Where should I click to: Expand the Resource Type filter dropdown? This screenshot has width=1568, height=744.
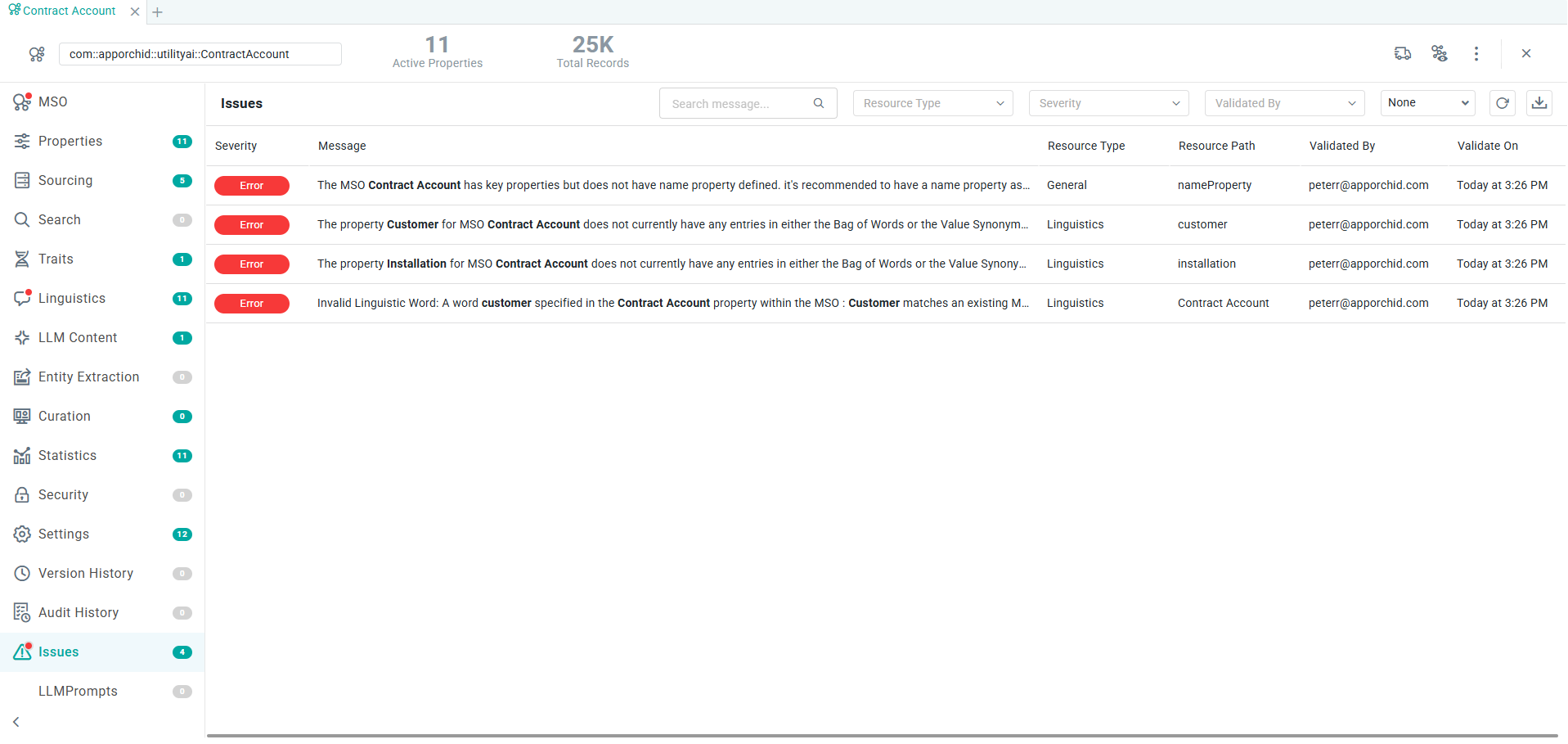(x=932, y=103)
